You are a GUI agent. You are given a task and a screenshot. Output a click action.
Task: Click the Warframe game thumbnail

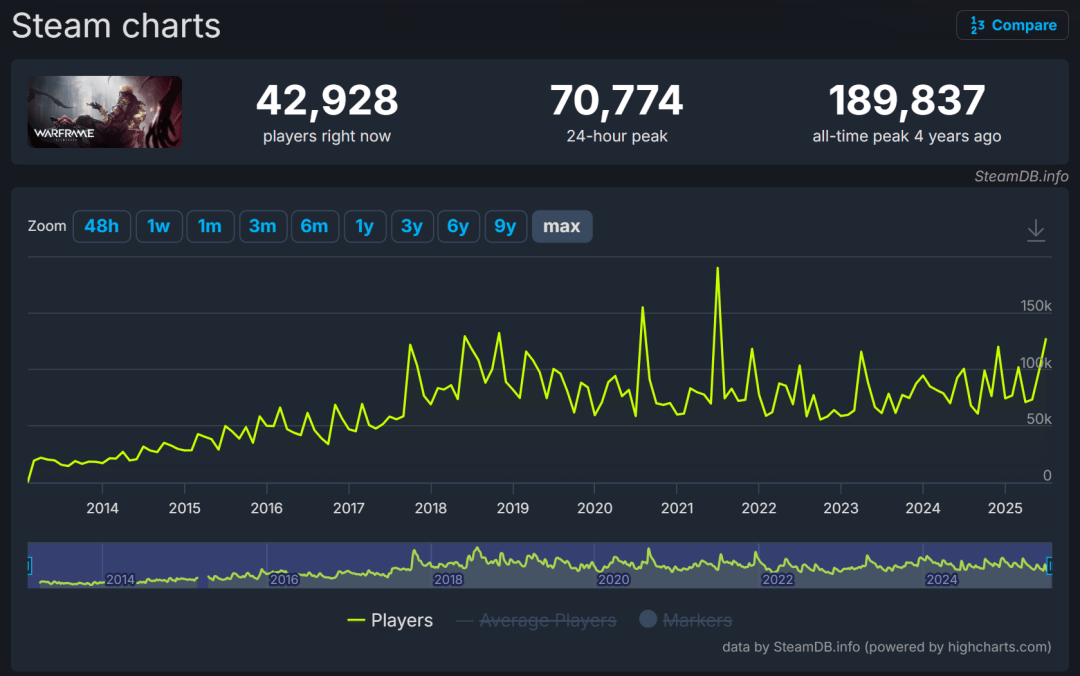tap(105, 112)
